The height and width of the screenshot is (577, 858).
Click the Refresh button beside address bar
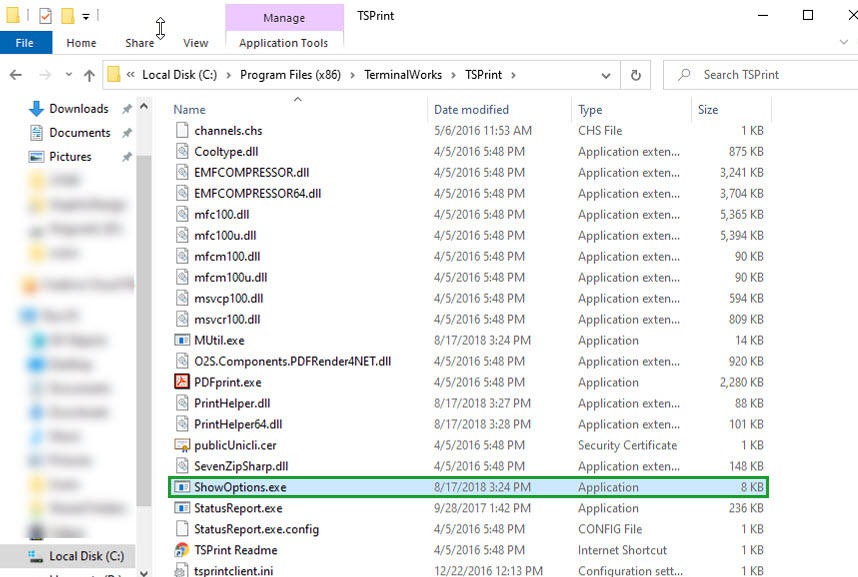click(635, 75)
